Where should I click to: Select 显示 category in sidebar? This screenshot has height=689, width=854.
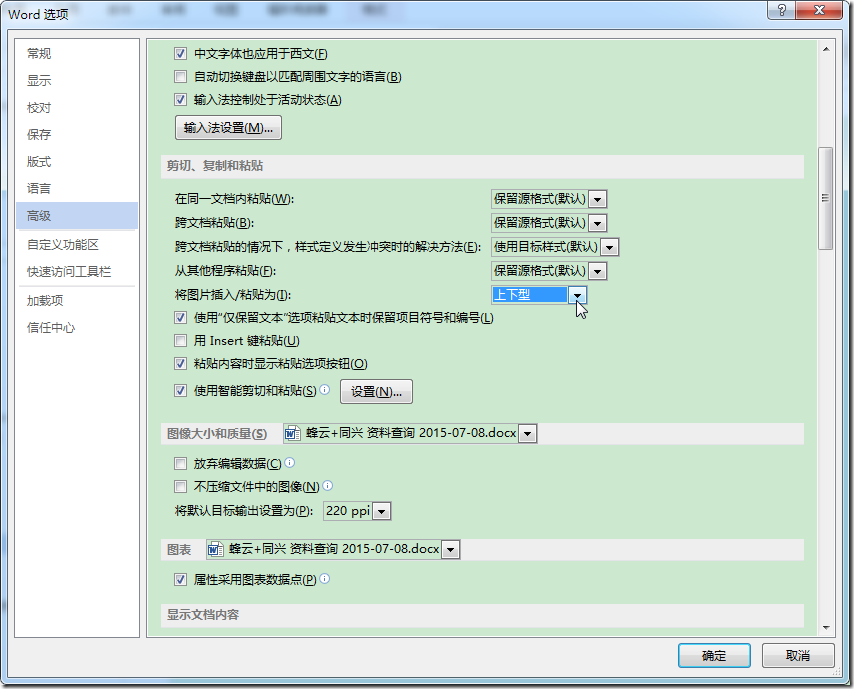(77, 81)
